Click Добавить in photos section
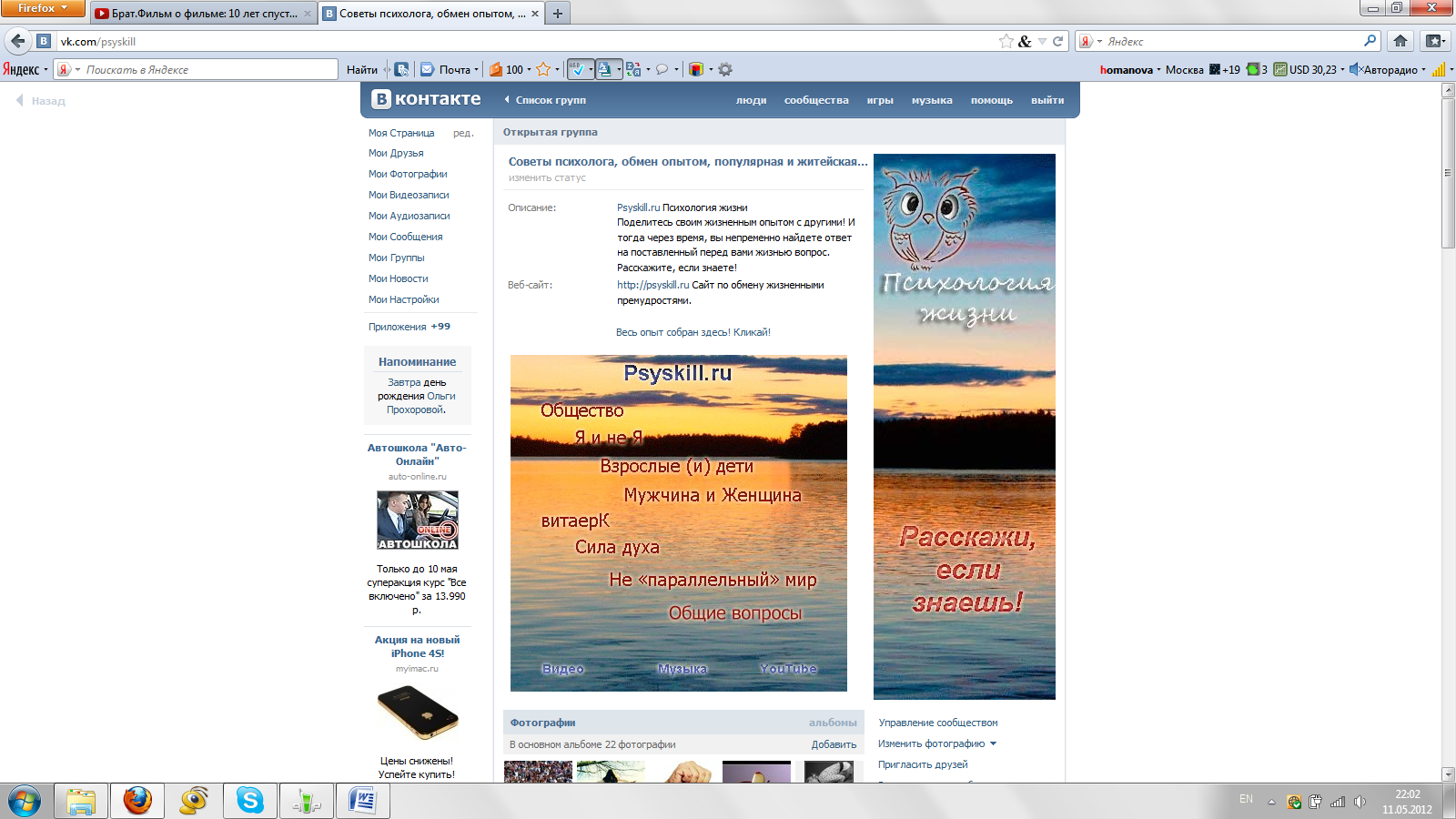 [x=834, y=744]
